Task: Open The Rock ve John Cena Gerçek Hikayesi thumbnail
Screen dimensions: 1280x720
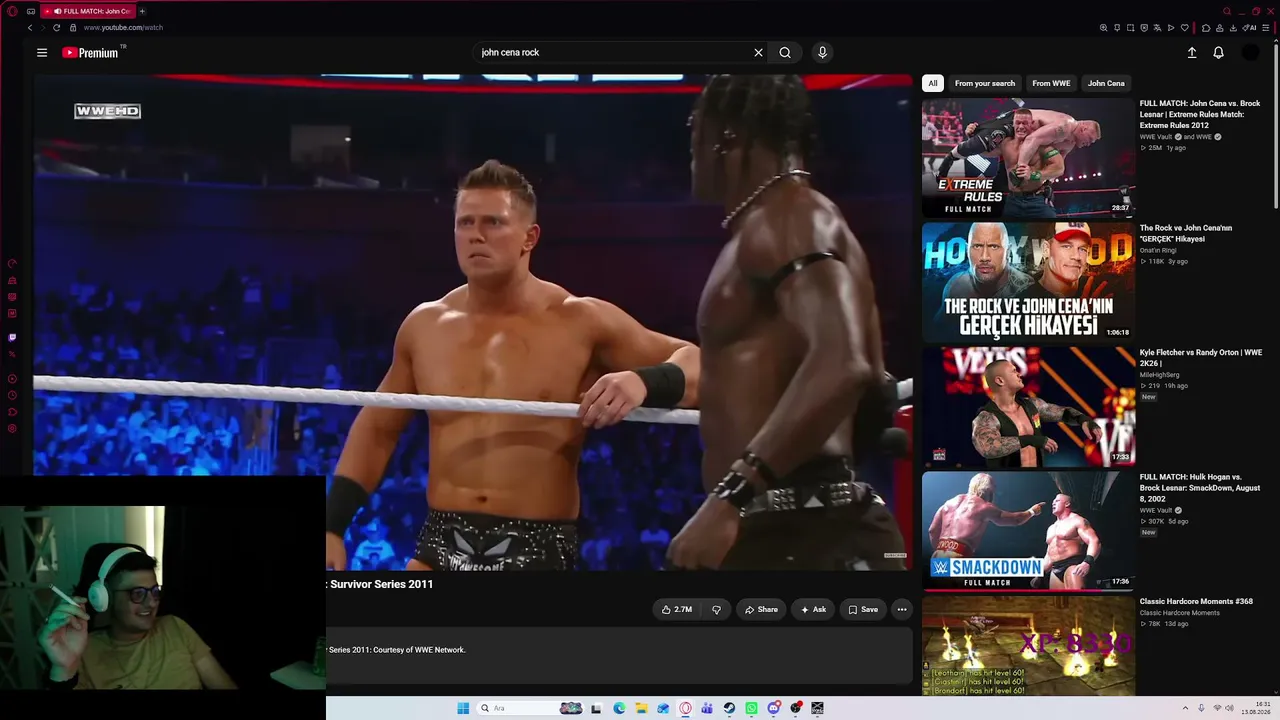Action: pos(1028,282)
